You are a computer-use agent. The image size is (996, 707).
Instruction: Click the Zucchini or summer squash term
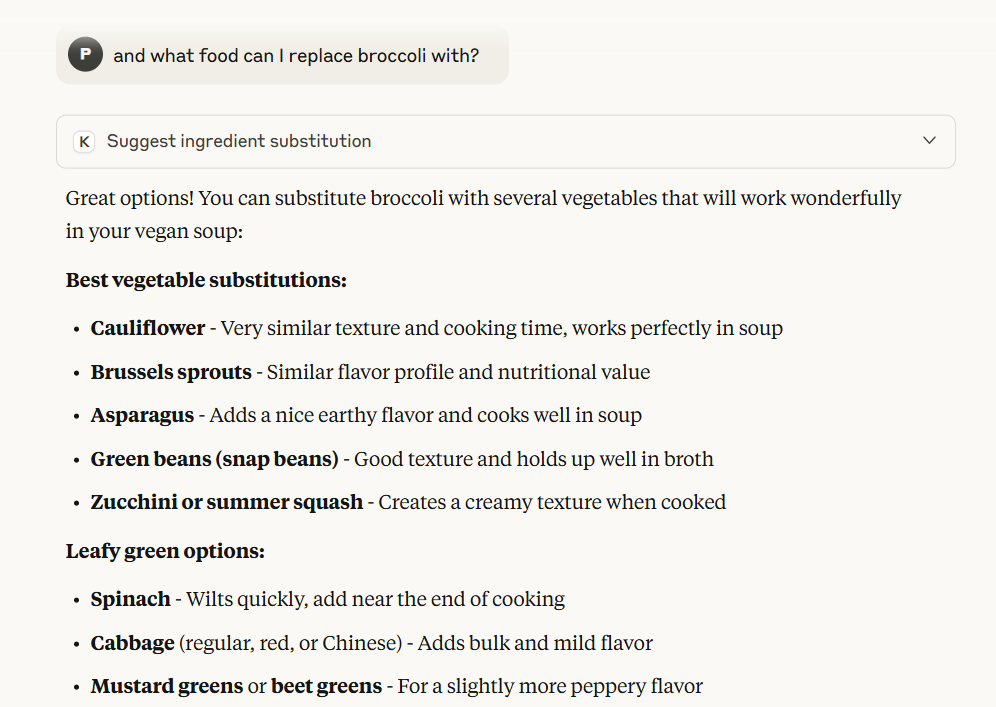(x=226, y=502)
